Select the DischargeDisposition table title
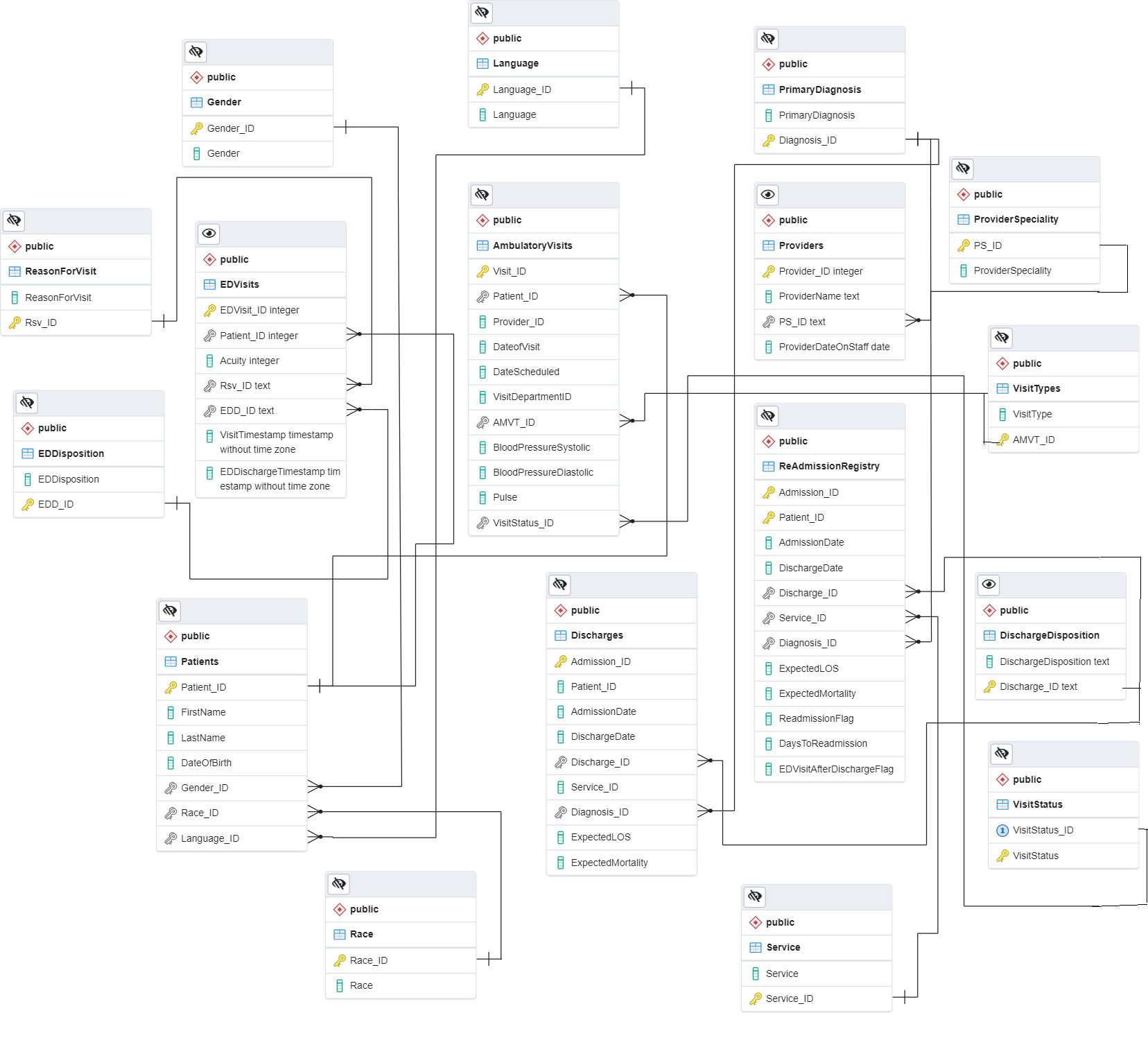 coord(1049,635)
